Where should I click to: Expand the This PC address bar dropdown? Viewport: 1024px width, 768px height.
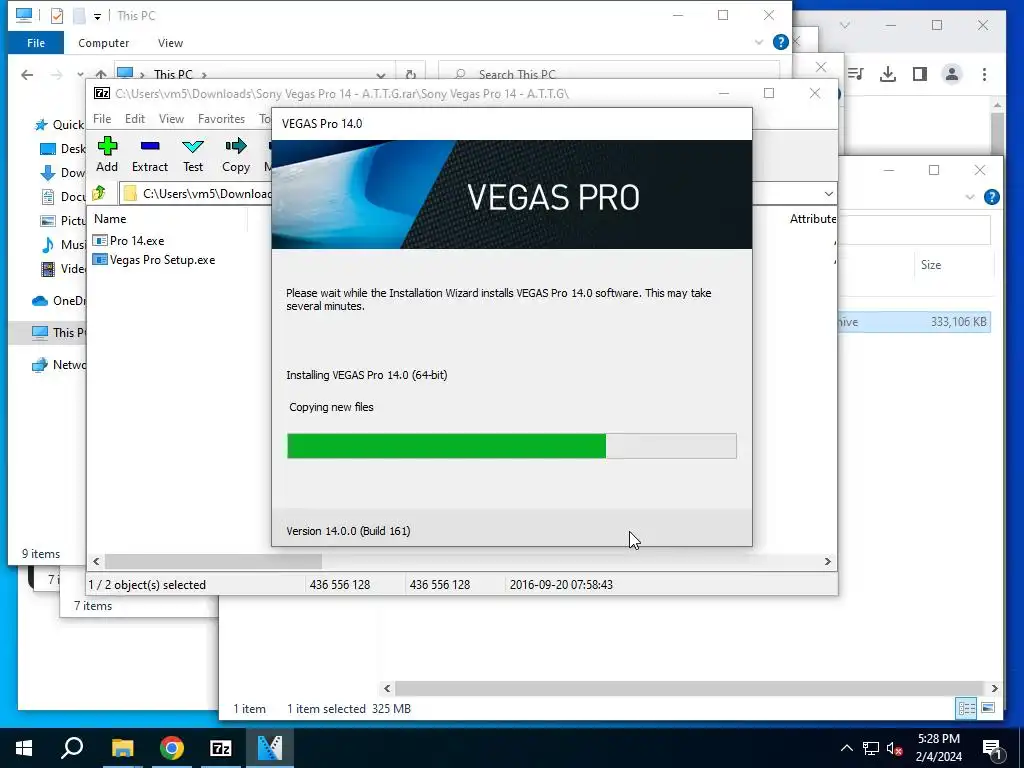381,74
